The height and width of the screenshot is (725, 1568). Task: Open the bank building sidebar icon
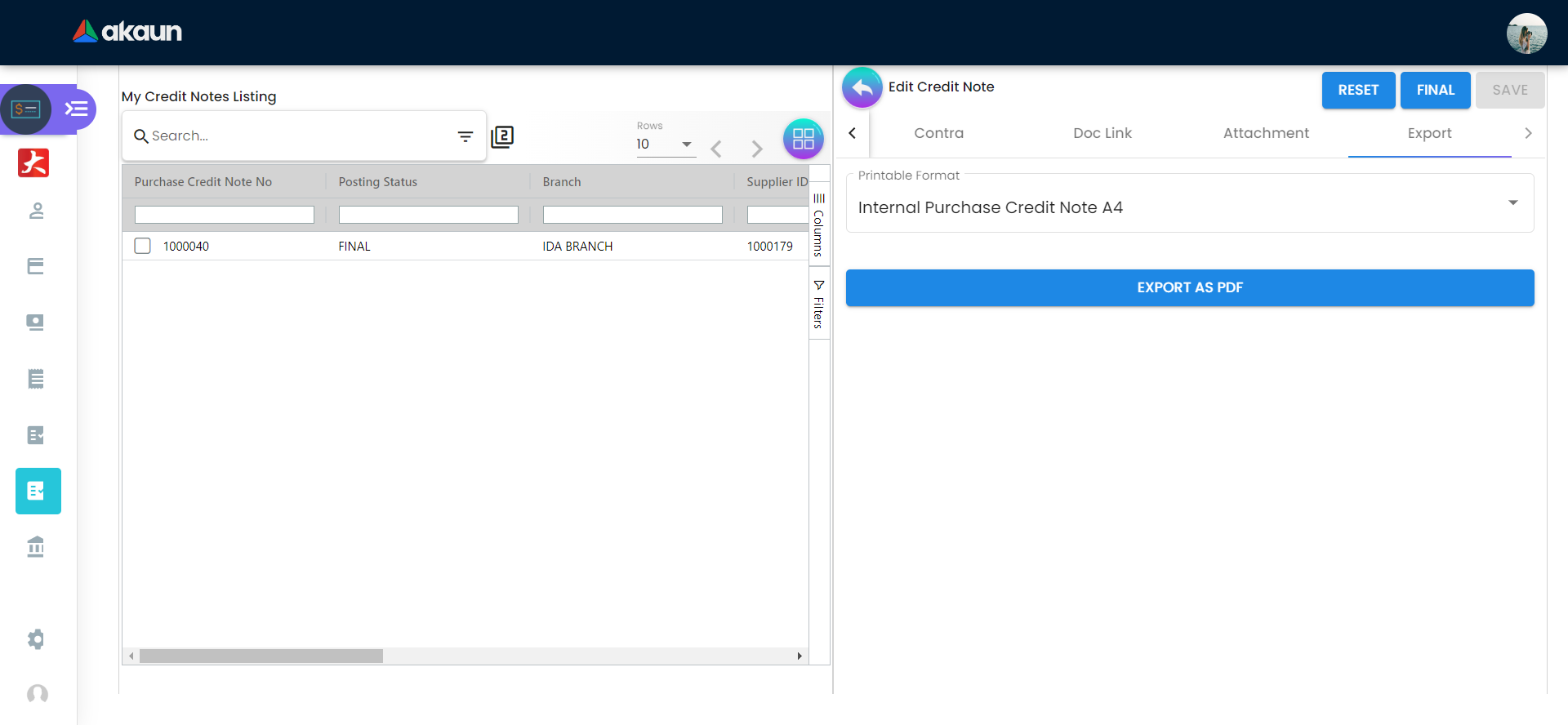point(36,546)
